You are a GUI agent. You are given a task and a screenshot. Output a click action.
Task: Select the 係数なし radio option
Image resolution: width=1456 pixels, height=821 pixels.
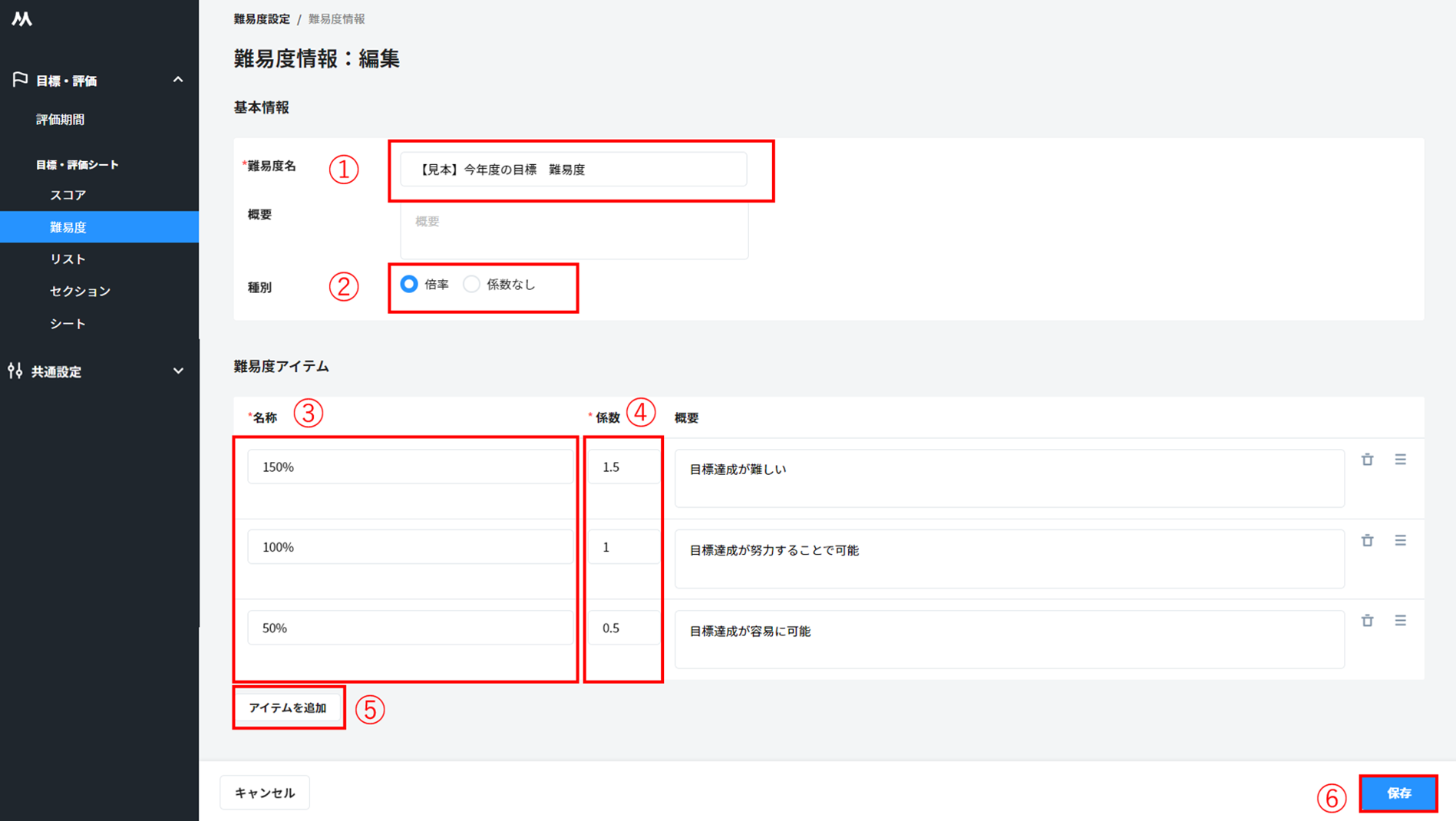(x=471, y=285)
